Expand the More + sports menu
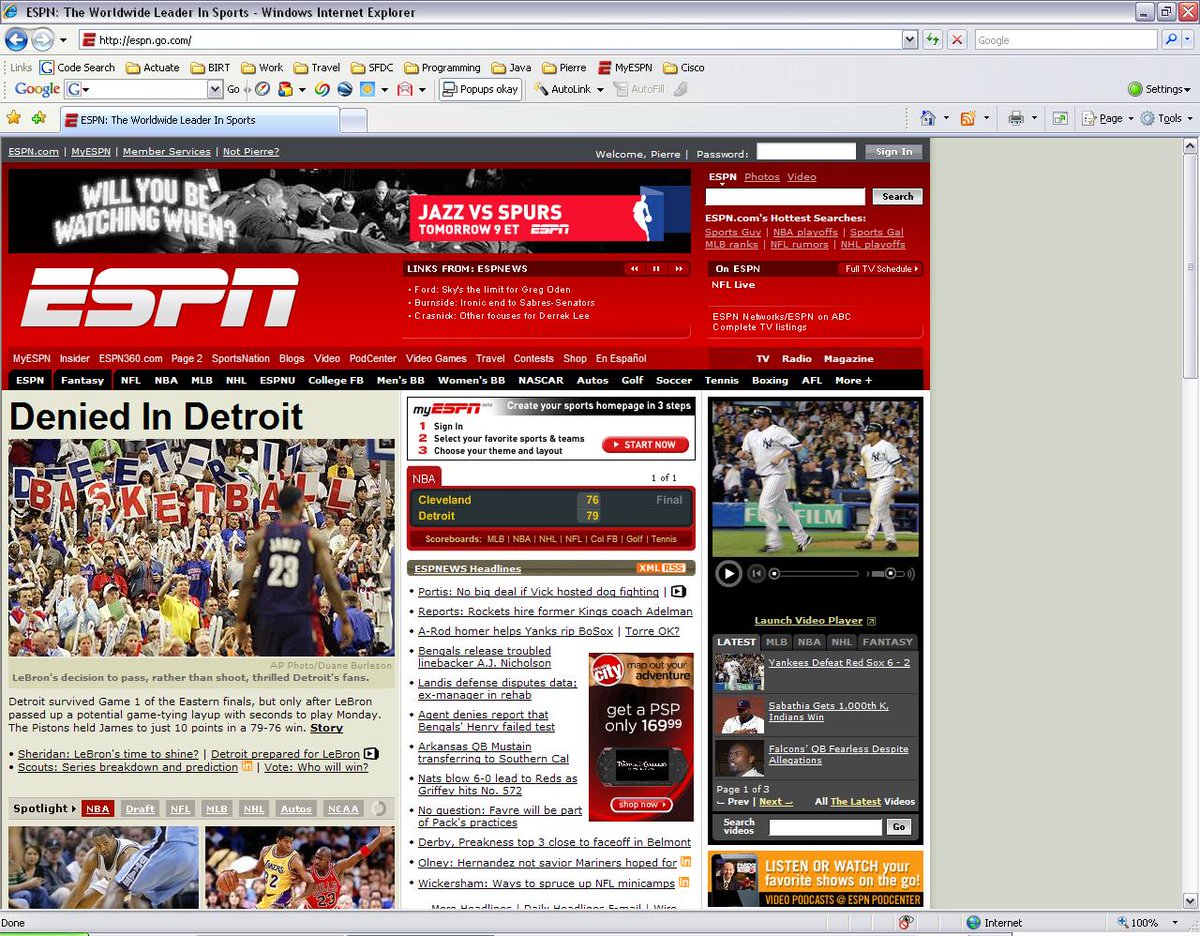 point(853,380)
